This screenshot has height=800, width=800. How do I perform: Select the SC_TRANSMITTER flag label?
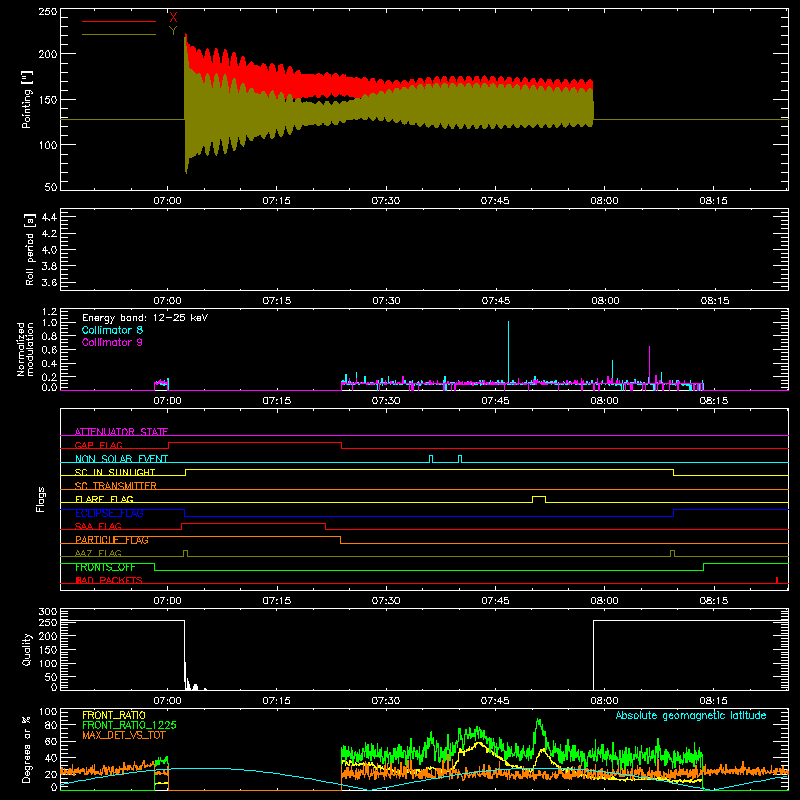(116, 486)
